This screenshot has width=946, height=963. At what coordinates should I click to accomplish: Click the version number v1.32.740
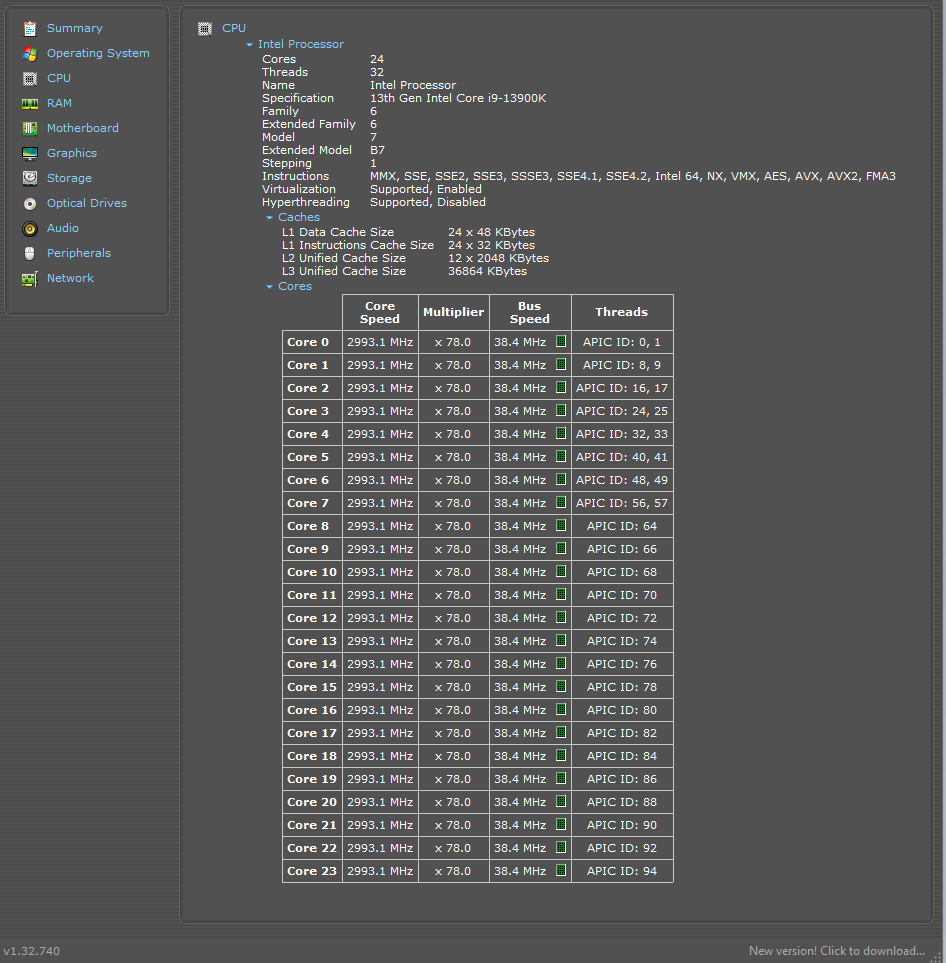tap(31, 951)
